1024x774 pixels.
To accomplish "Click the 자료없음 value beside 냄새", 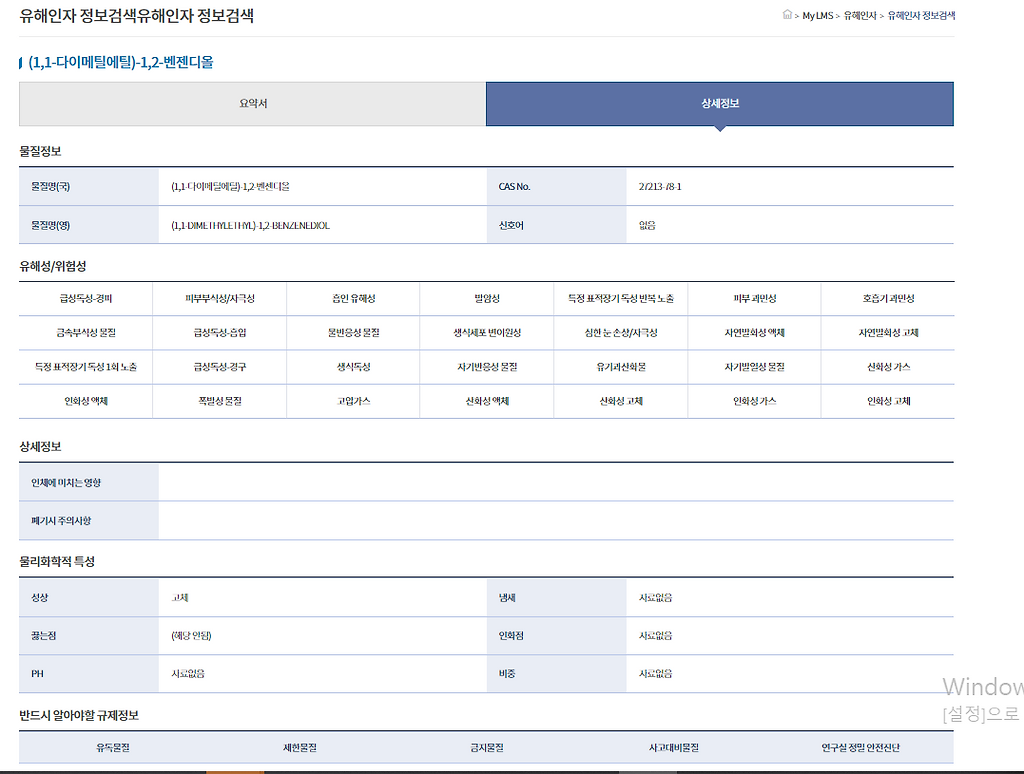I will [x=656, y=598].
